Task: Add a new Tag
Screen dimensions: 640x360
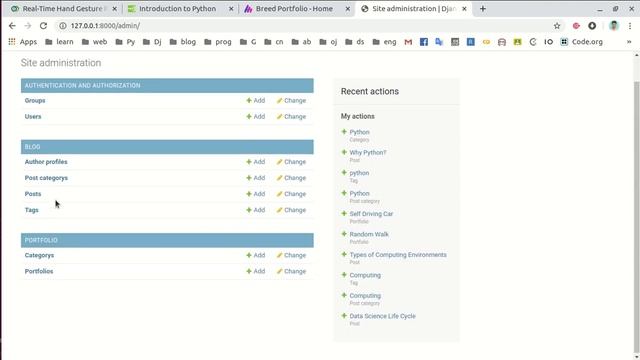Action: tap(256, 210)
